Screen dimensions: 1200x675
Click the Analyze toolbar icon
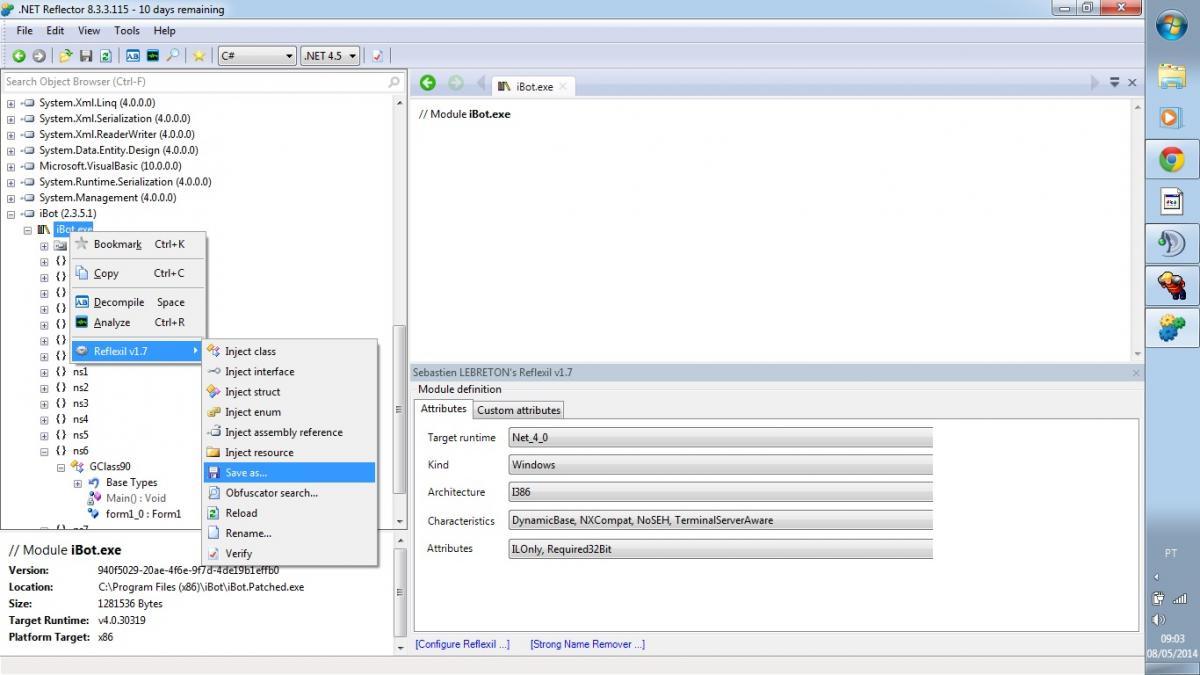(153, 56)
